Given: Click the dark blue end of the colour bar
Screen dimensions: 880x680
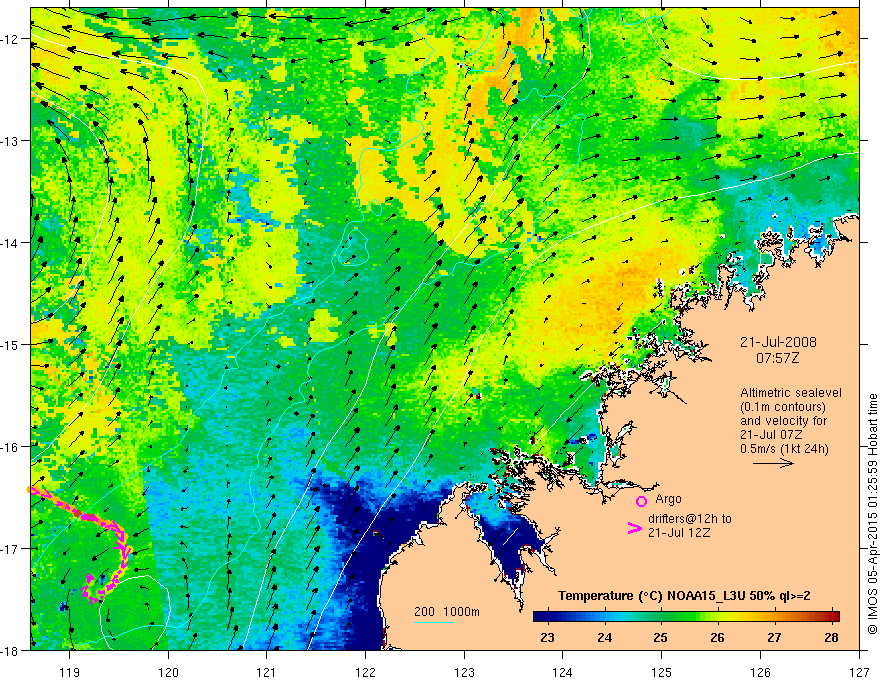Looking at the screenshot, I should pos(540,616).
